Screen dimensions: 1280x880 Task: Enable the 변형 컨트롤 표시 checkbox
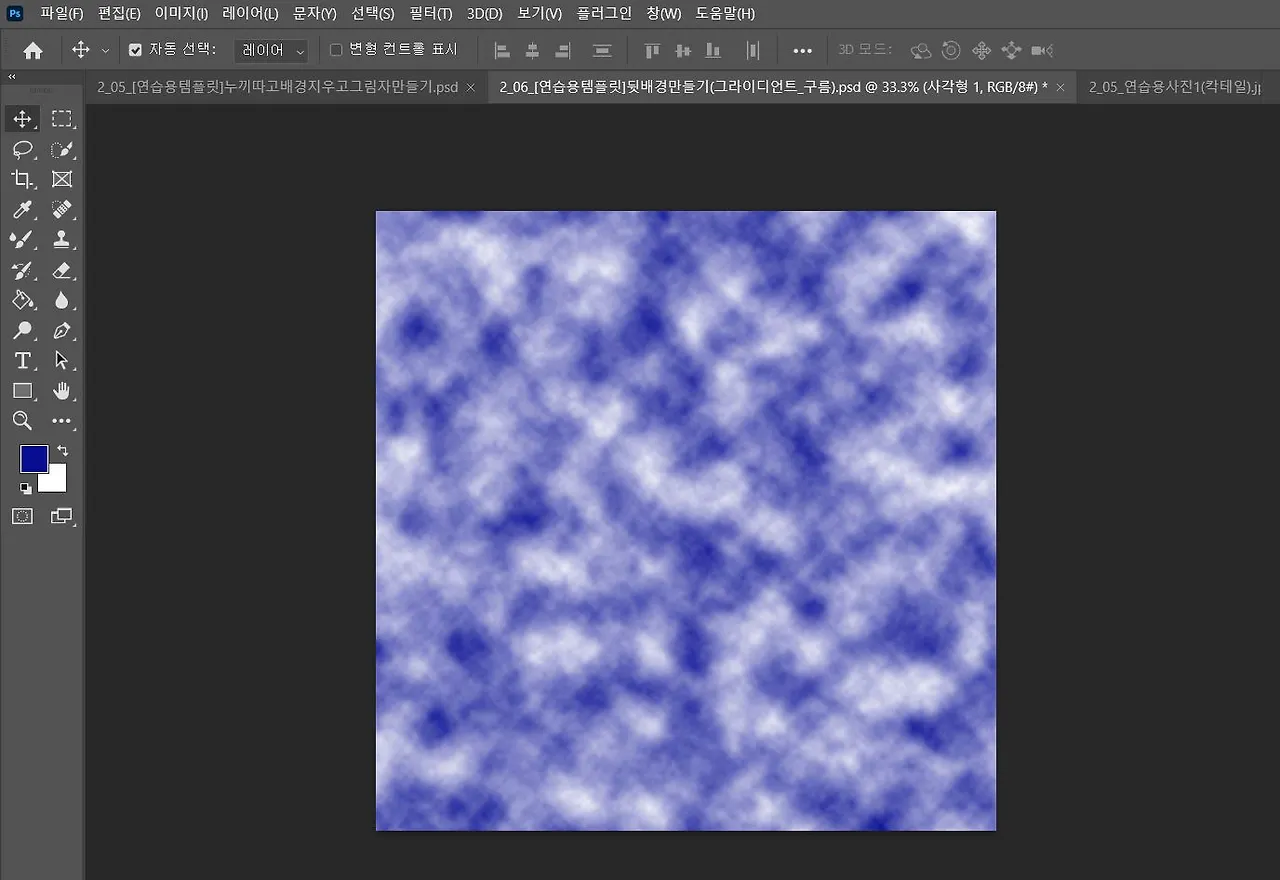click(336, 50)
